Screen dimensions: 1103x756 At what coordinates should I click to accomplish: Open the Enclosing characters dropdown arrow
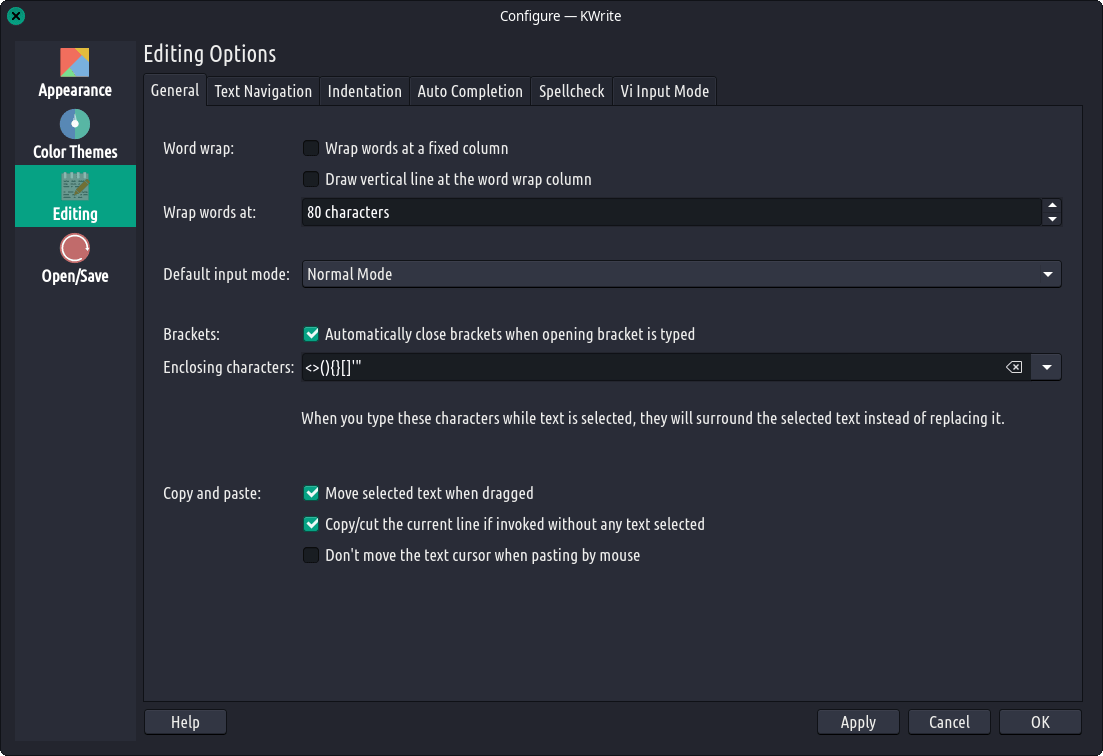(x=1047, y=367)
